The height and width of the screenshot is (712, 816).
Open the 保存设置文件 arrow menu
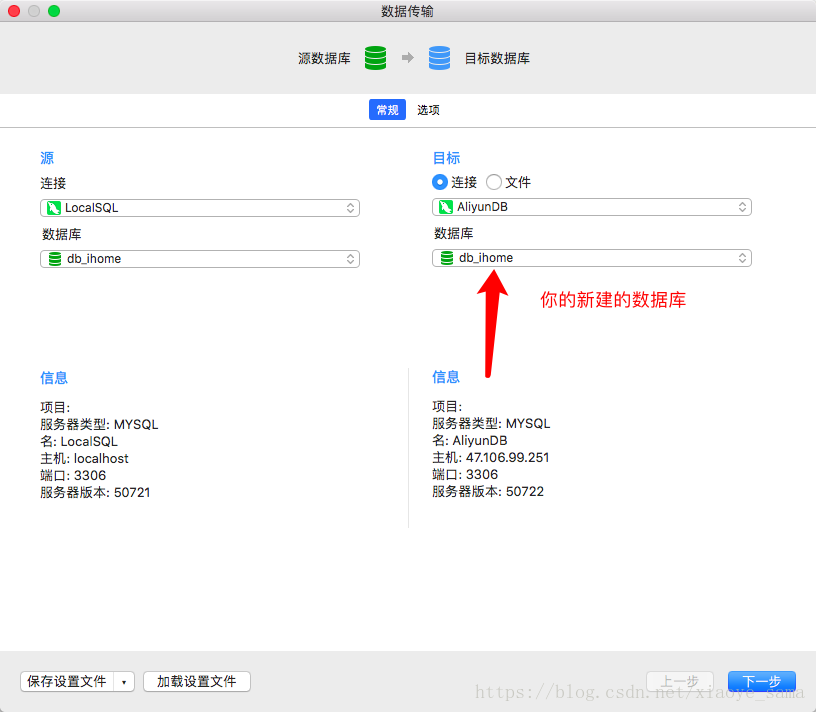point(124,682)
